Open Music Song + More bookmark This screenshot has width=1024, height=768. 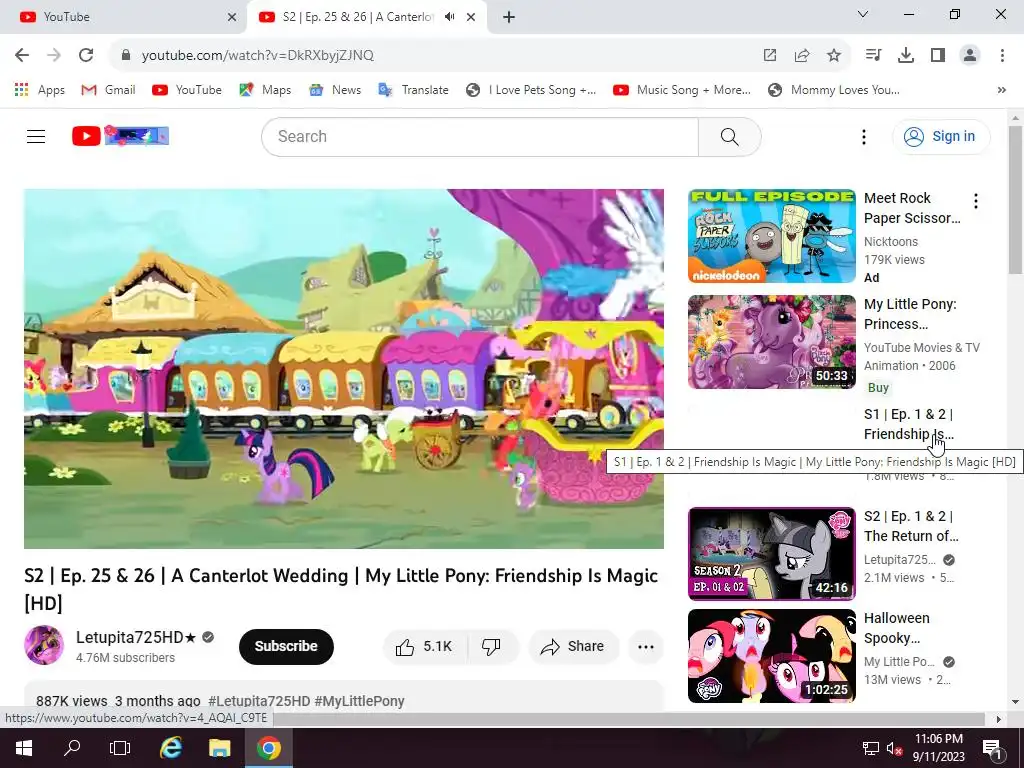pos(682,90)
